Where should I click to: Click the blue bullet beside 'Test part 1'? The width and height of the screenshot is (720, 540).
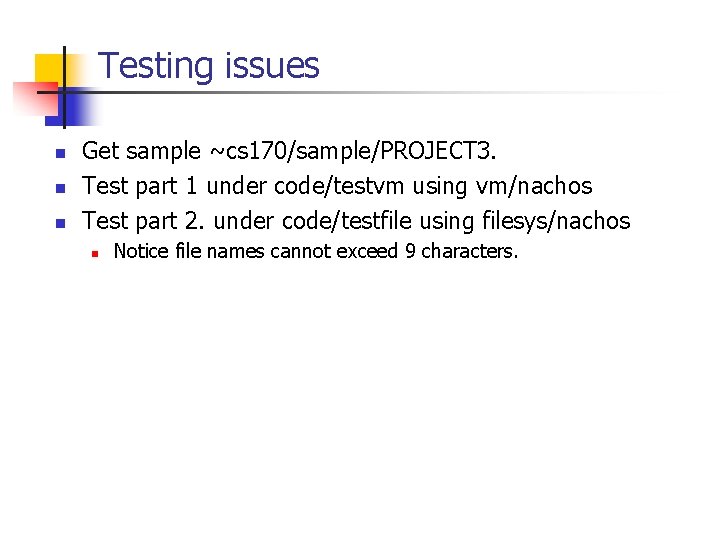tap(60, 188)
